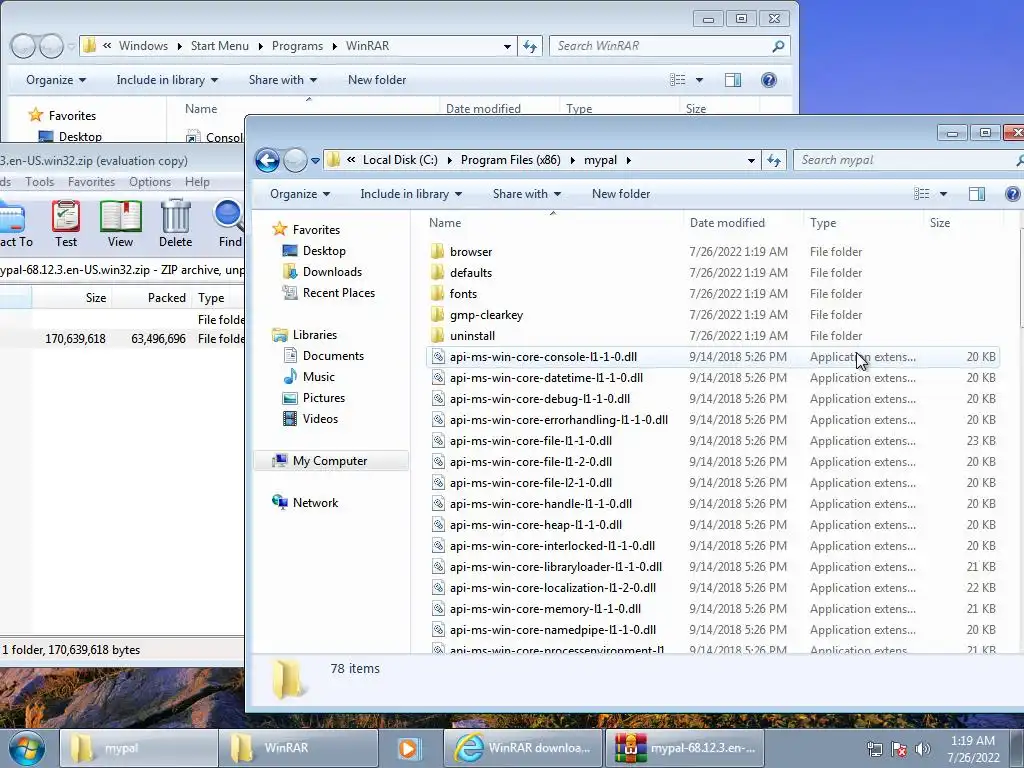The height and width of the screenshot is (768, 1024).
Task: Select api-ms-win-core-debug-l1-1-0.dll file
Action: pos(712,398)
